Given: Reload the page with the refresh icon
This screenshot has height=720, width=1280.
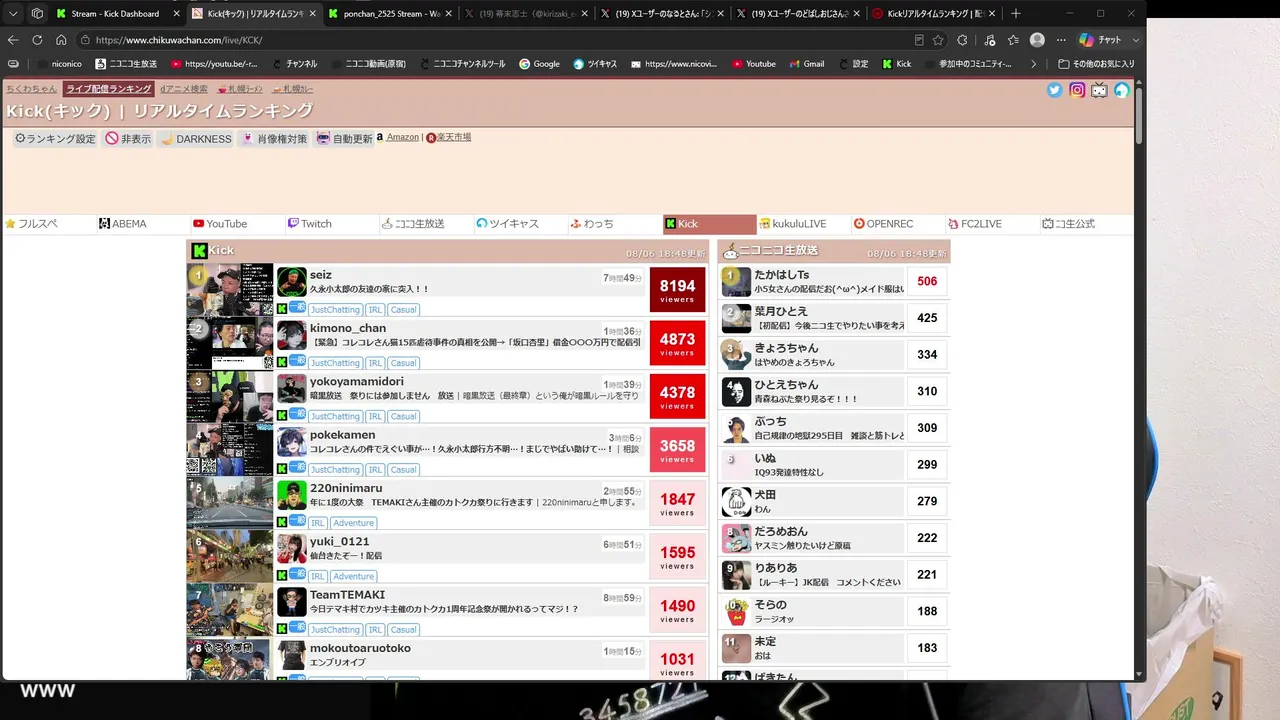Looking at the screenshot, I should tap(37, 40).
